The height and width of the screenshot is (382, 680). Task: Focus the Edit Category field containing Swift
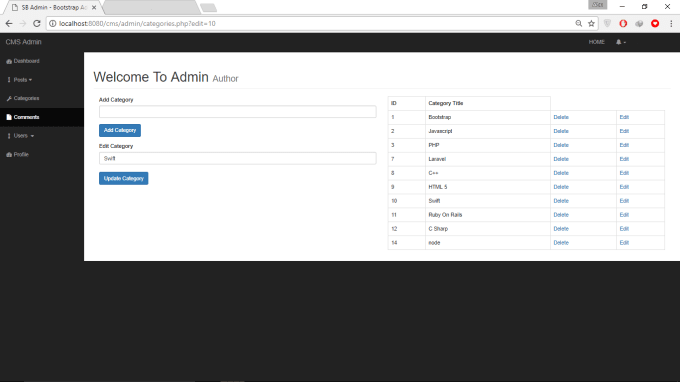coord(238,158)
